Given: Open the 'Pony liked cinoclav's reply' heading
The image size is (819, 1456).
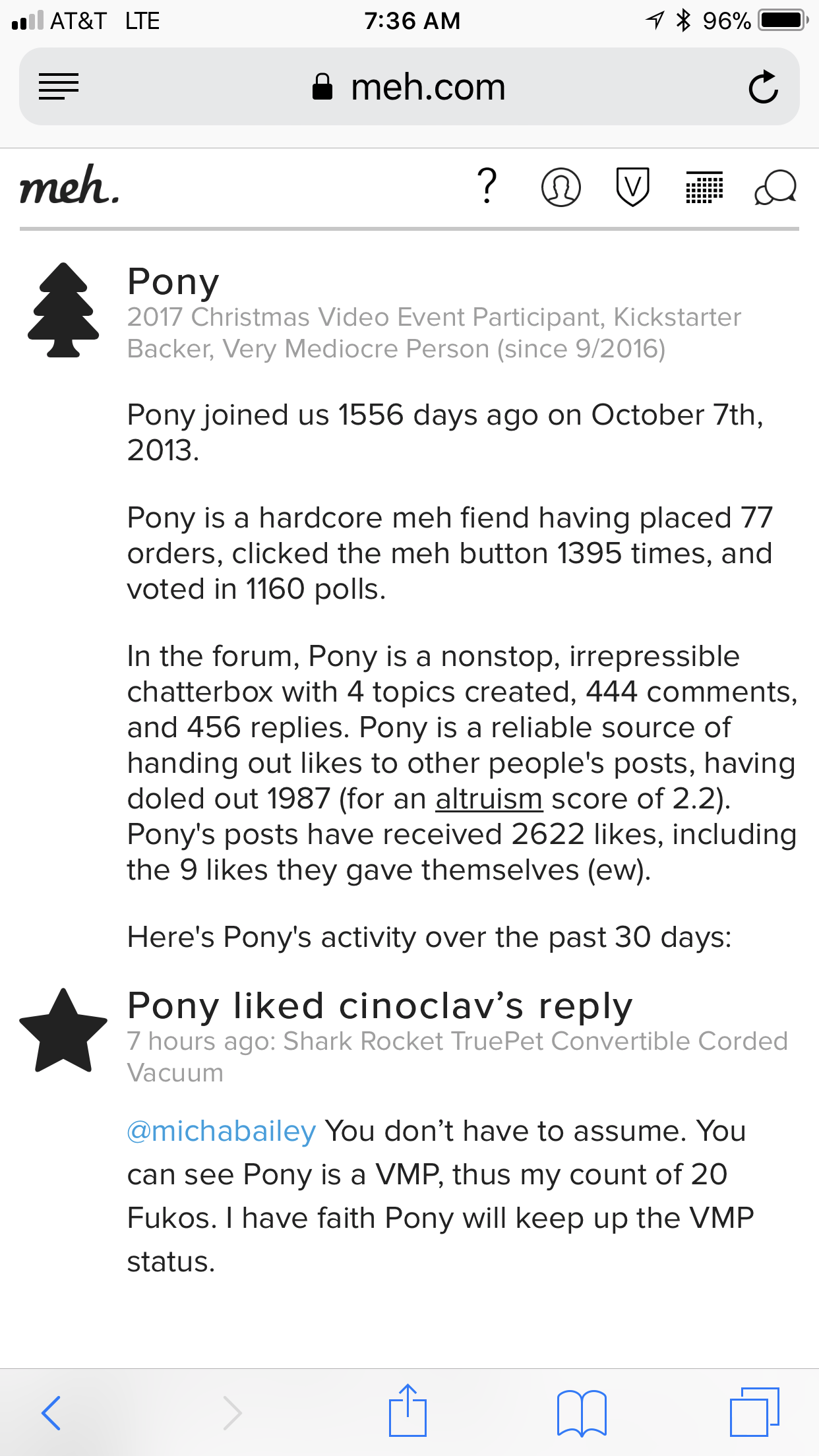Looking at the screenshot, I should click(x=380, y=1006).
